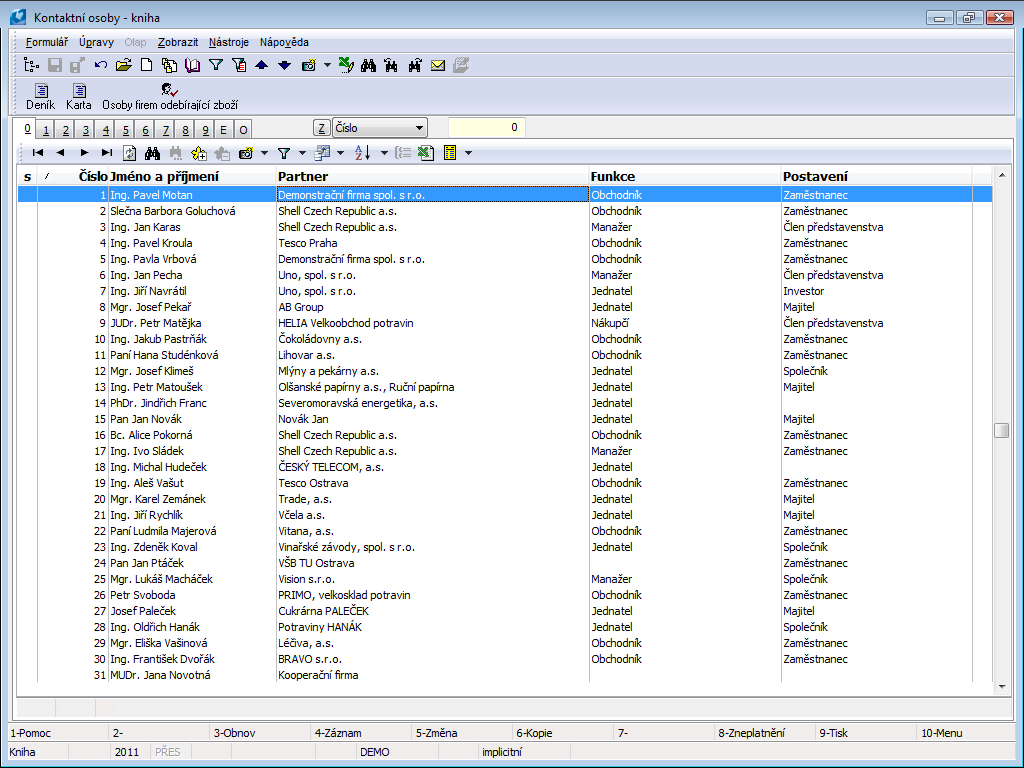Toggle the Z button beside Číslo box
Screen dimensions: 1024x768
(x=321, y=128)
